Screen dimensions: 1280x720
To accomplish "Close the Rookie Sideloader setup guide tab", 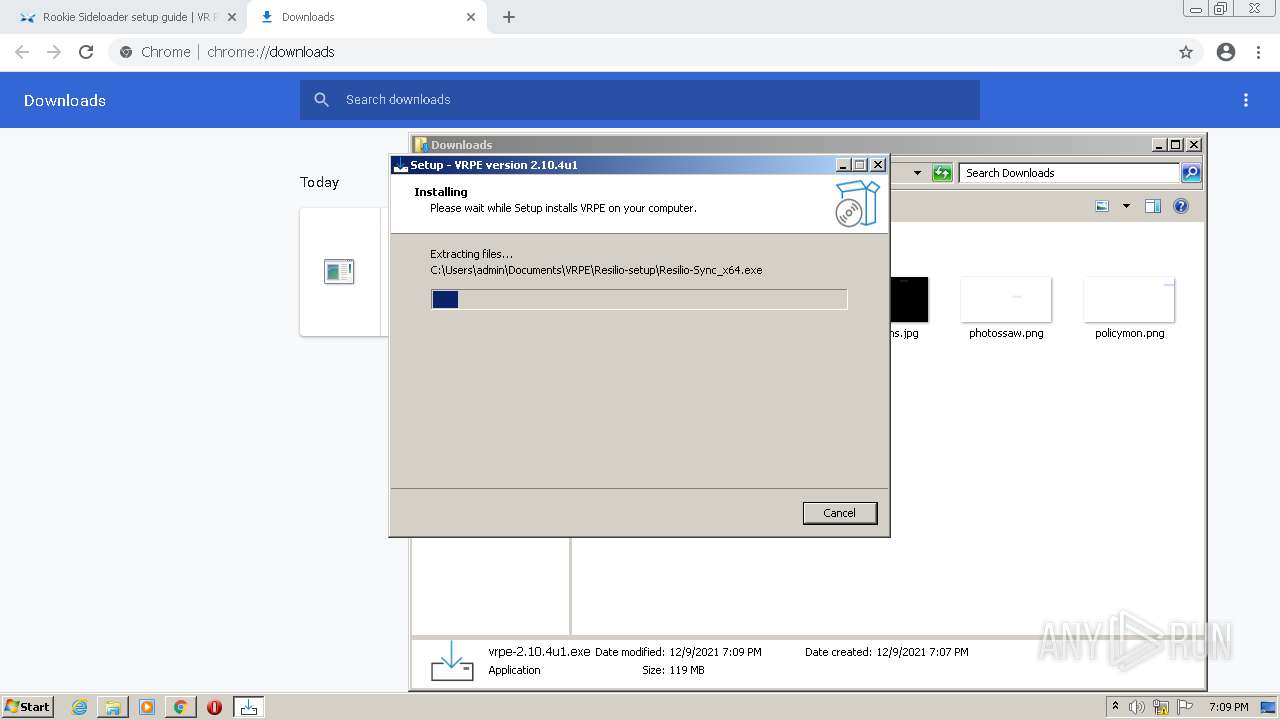I will [x=232, y=17].
